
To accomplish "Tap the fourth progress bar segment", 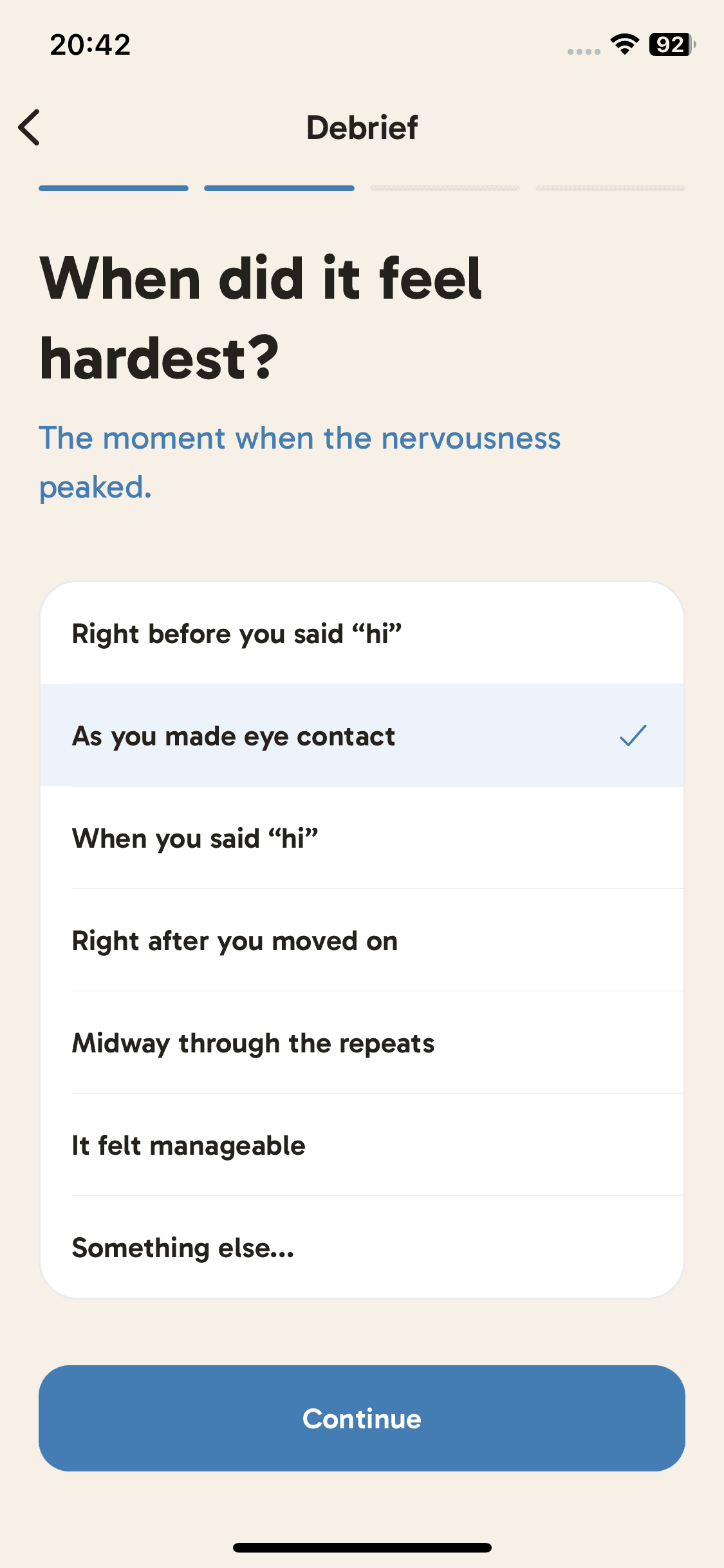I will pos(610,188).
